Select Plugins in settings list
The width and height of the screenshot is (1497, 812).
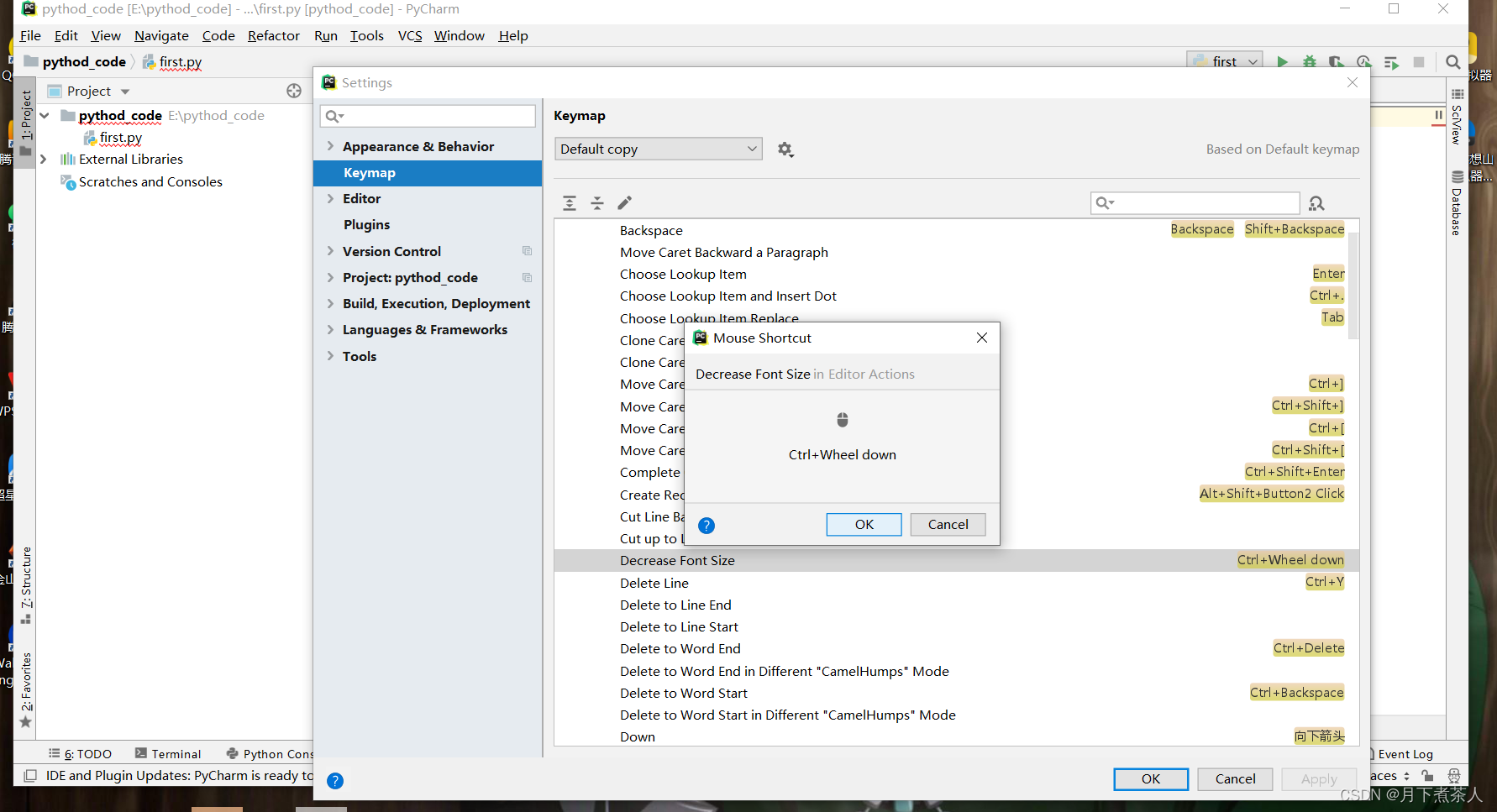[x=428, y=225]
